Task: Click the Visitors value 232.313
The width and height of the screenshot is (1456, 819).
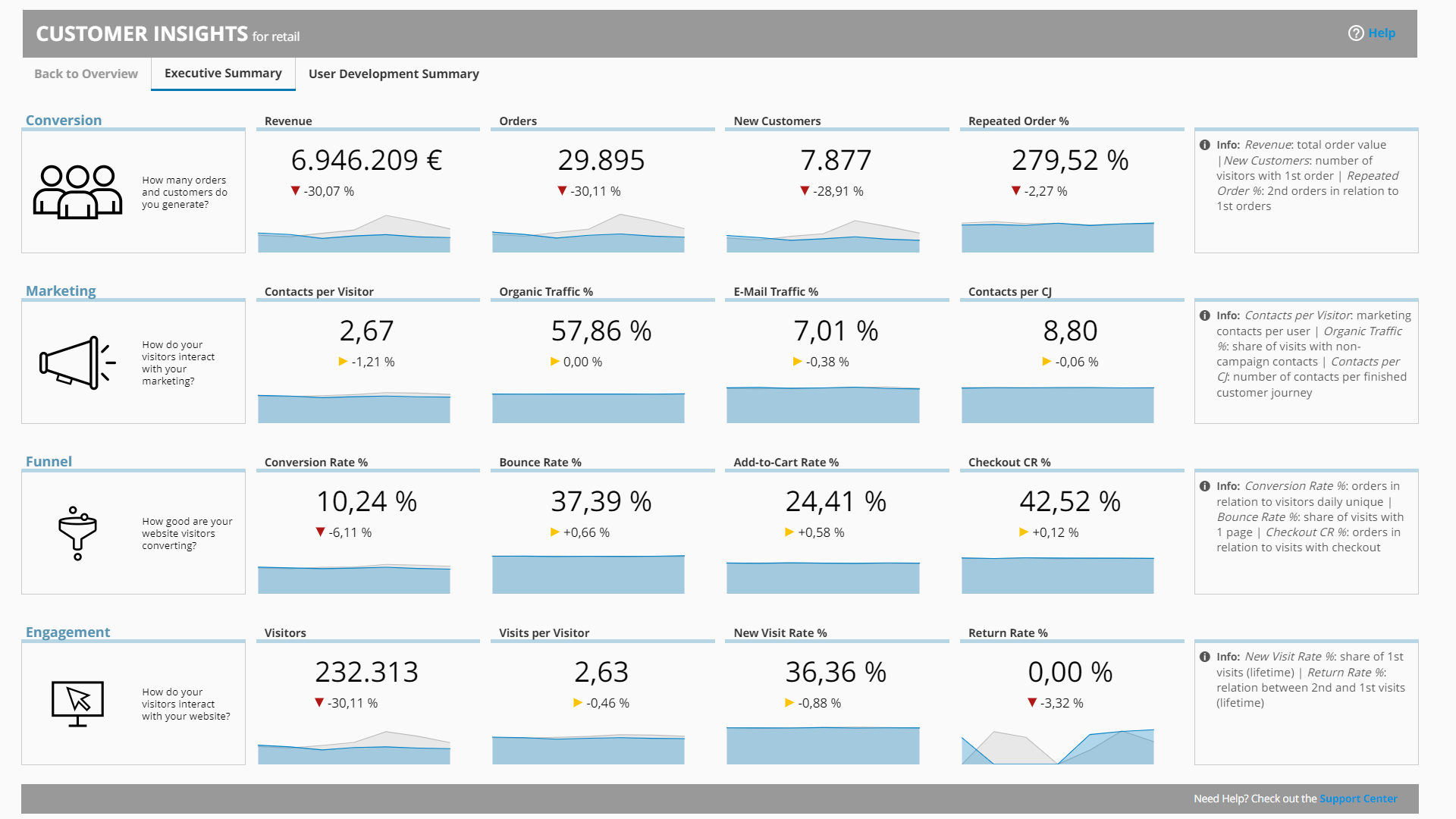Action: click(x=366, y=672)
